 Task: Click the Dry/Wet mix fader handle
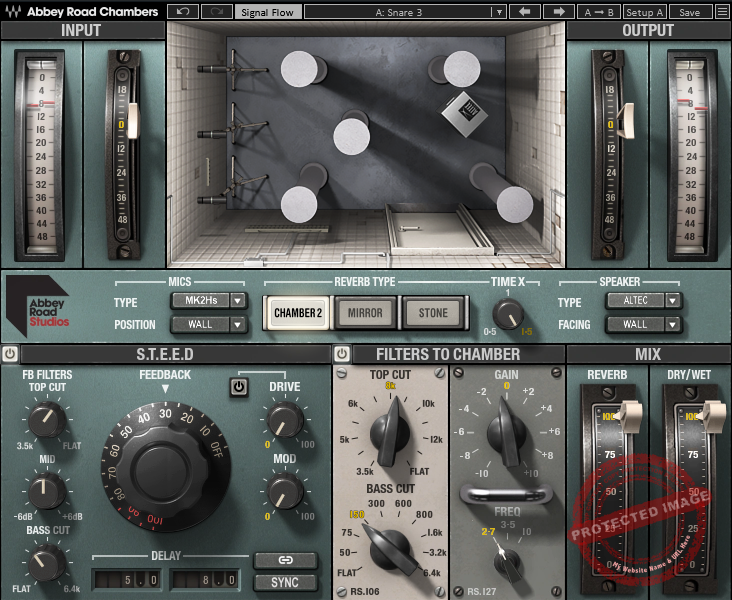point(711,416)
